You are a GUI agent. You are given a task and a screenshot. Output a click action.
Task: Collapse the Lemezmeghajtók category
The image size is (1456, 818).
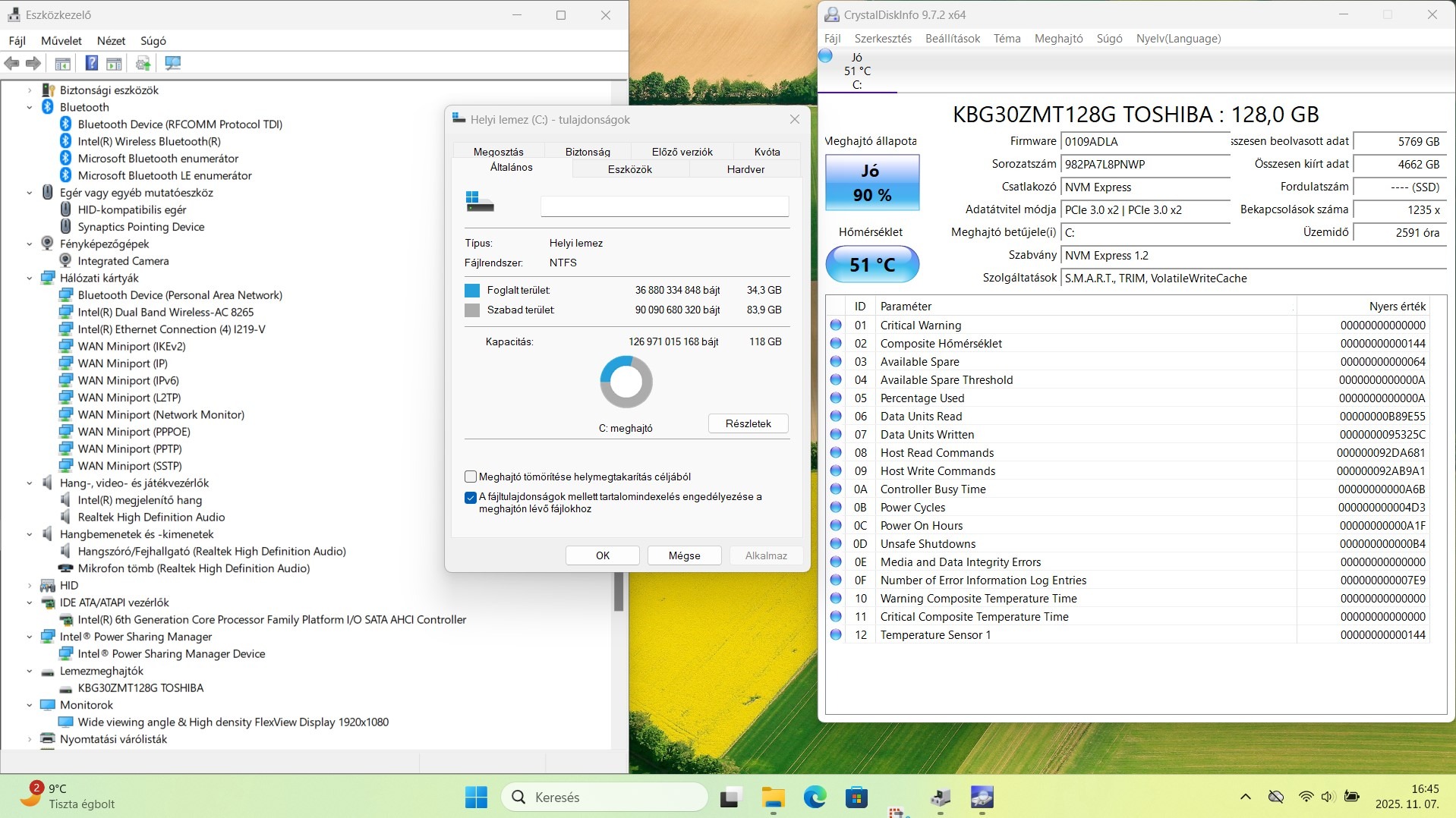(30, 671)
